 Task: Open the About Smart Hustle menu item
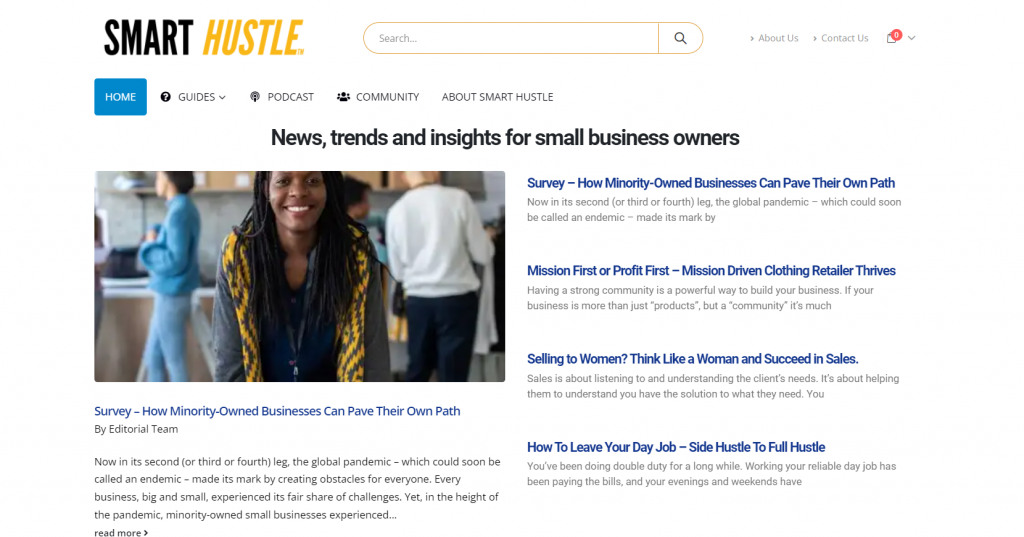point(497,97)
